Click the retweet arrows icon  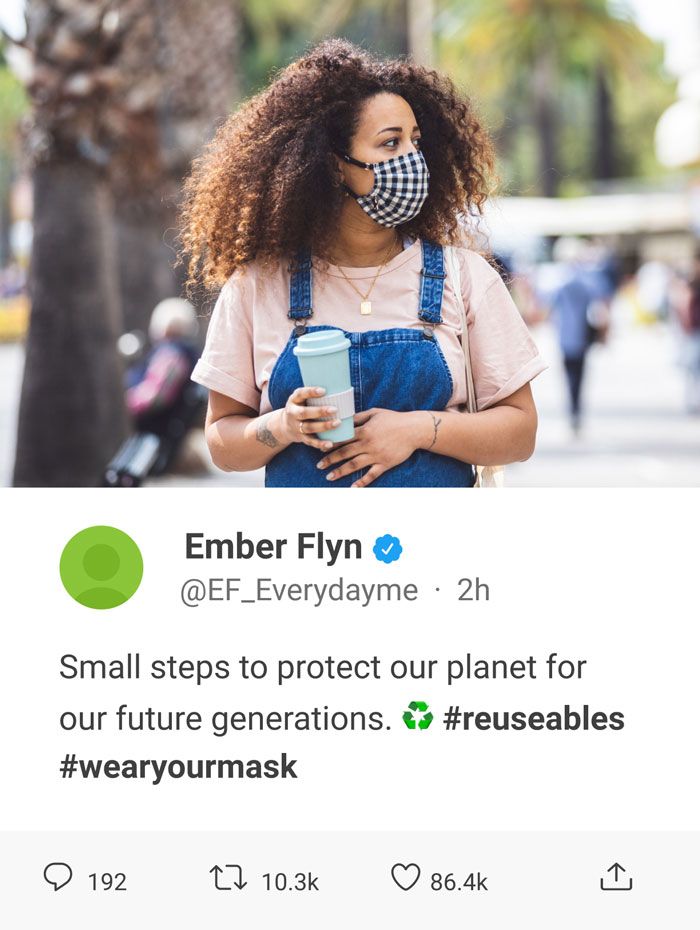click(x=228, y=877)
